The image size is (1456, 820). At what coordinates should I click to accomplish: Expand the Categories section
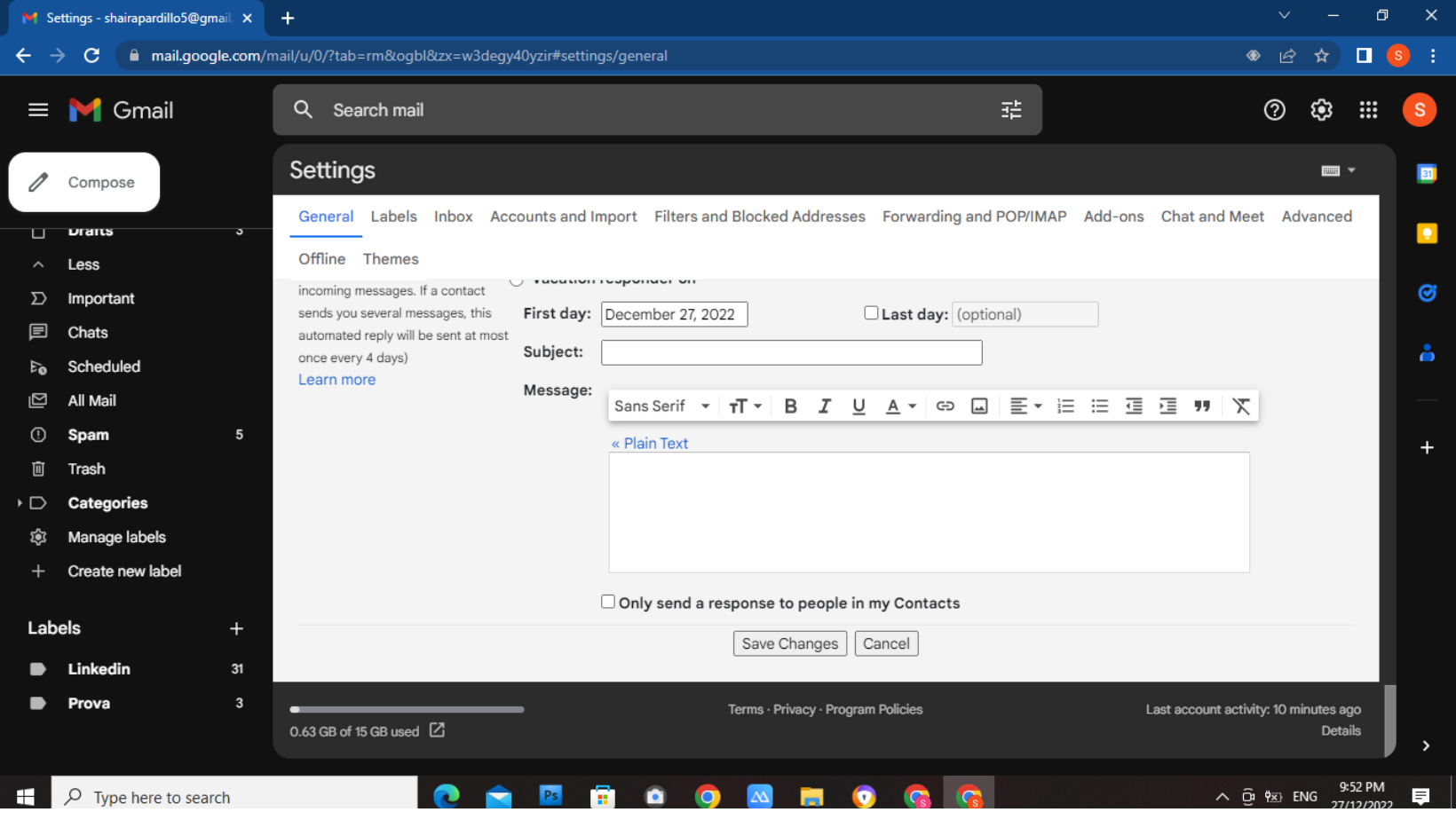[20, 503]
